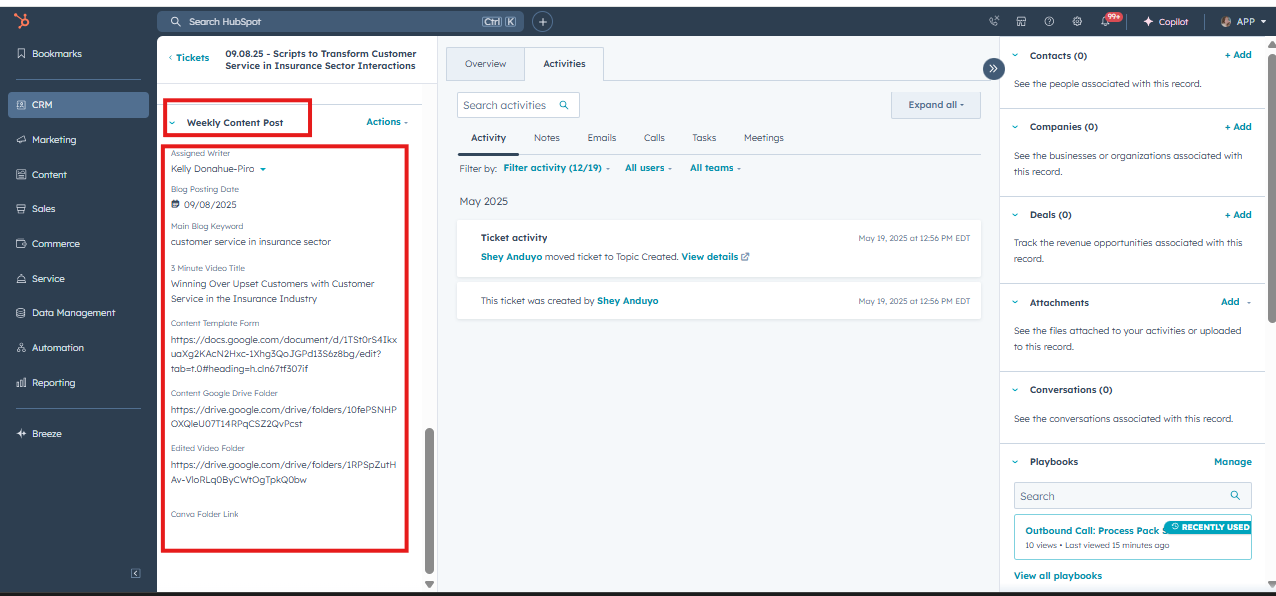Image resolution: width=1276 pixels, height=596 pixels.
Task: Click the left panel scroll down arrow
Action: 430,584
